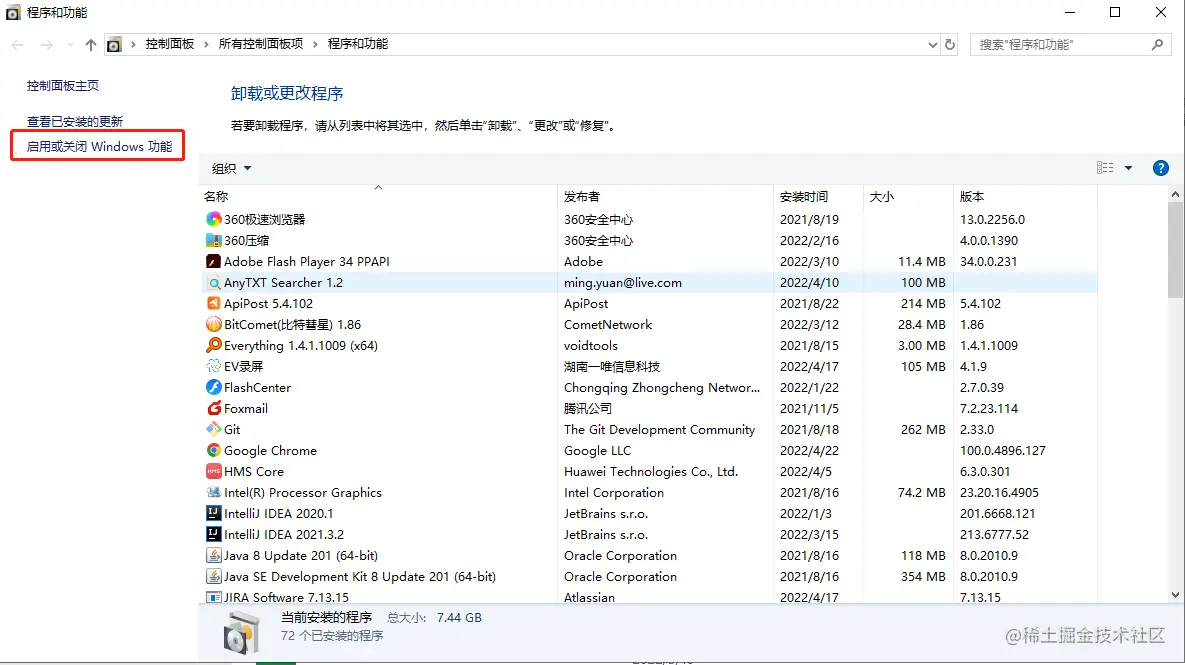Open the view options dropdown arrow
1185x665 pixels.
[x=1128, y=169]
